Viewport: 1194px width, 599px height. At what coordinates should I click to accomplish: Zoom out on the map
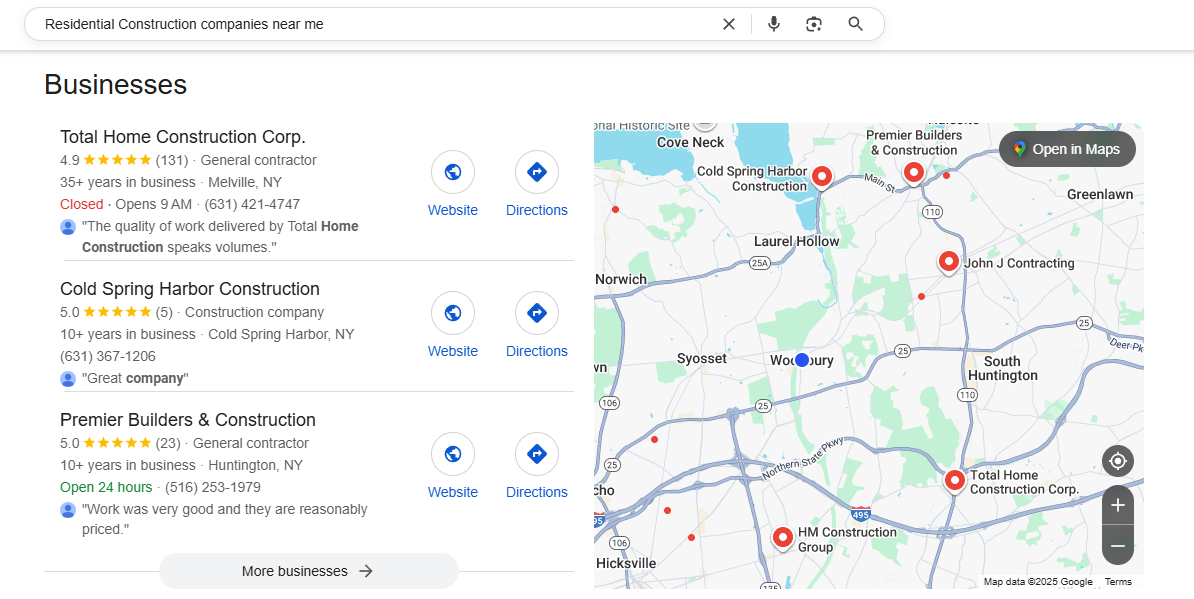coord(1118,546)
